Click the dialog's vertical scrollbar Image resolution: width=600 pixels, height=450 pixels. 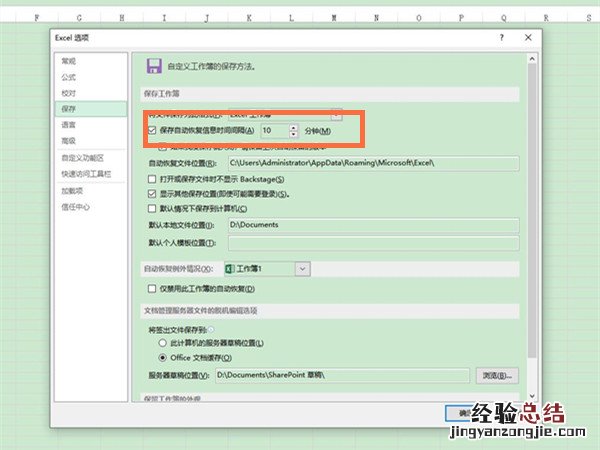tap(532, 220)
